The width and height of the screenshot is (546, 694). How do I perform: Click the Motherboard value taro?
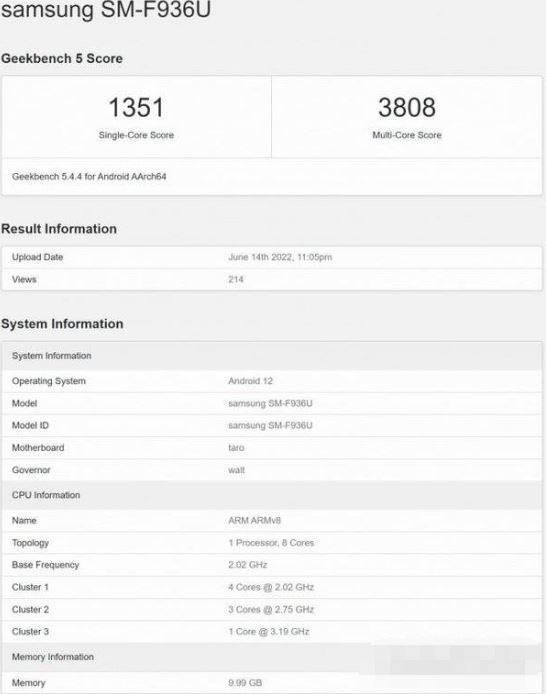[x=236, y=448]
